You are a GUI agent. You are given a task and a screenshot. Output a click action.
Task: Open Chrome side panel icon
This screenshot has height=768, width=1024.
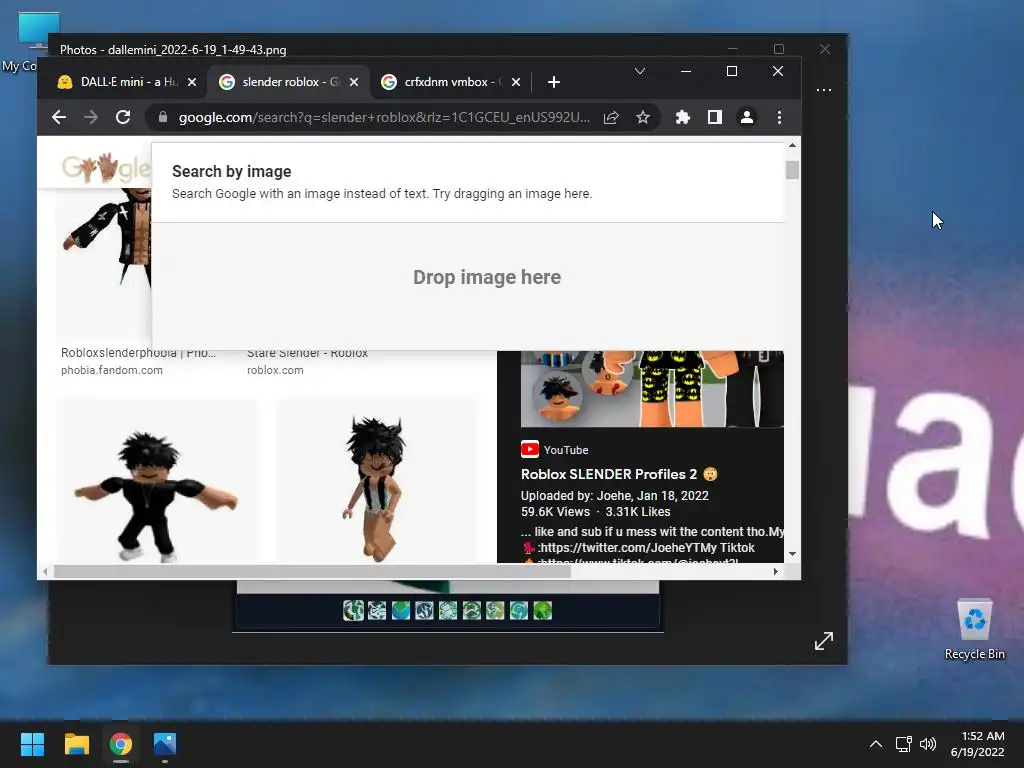coord(714,118)
